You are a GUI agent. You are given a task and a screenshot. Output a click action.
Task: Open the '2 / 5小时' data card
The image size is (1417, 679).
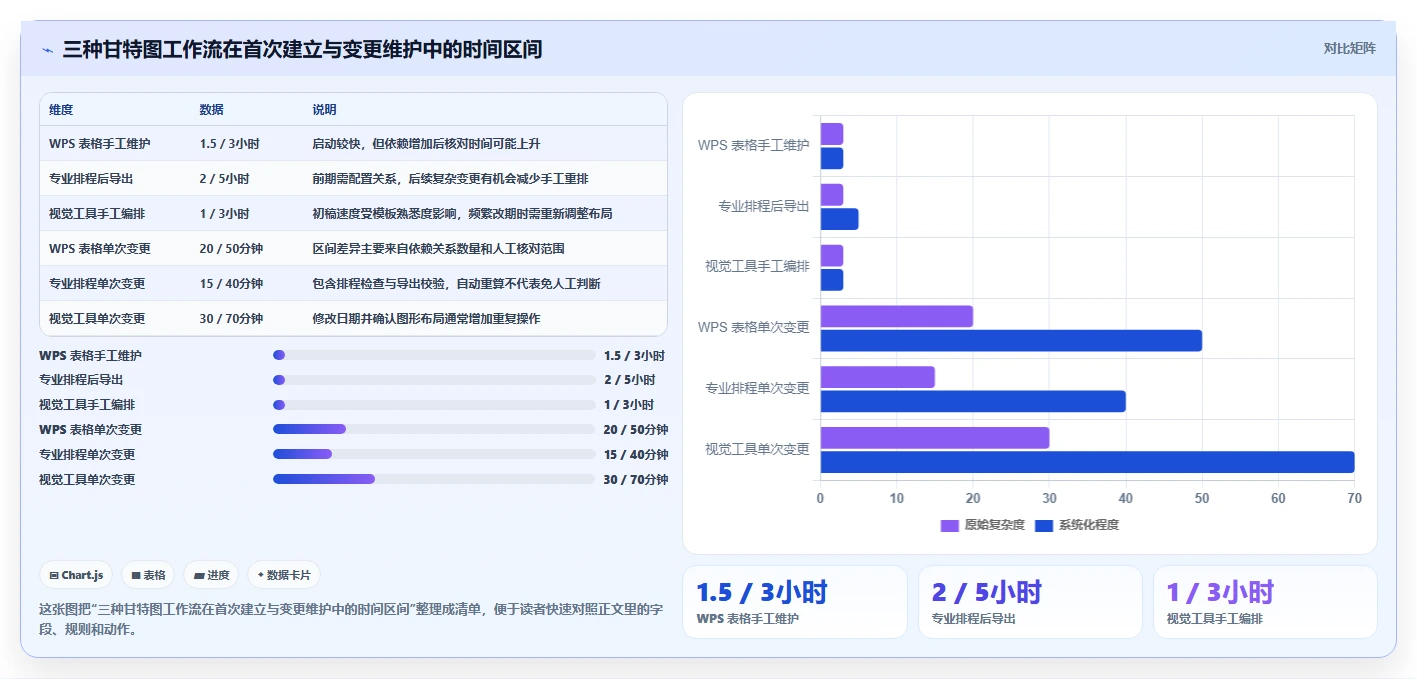pyautogui.click(x=1030, y=602)
